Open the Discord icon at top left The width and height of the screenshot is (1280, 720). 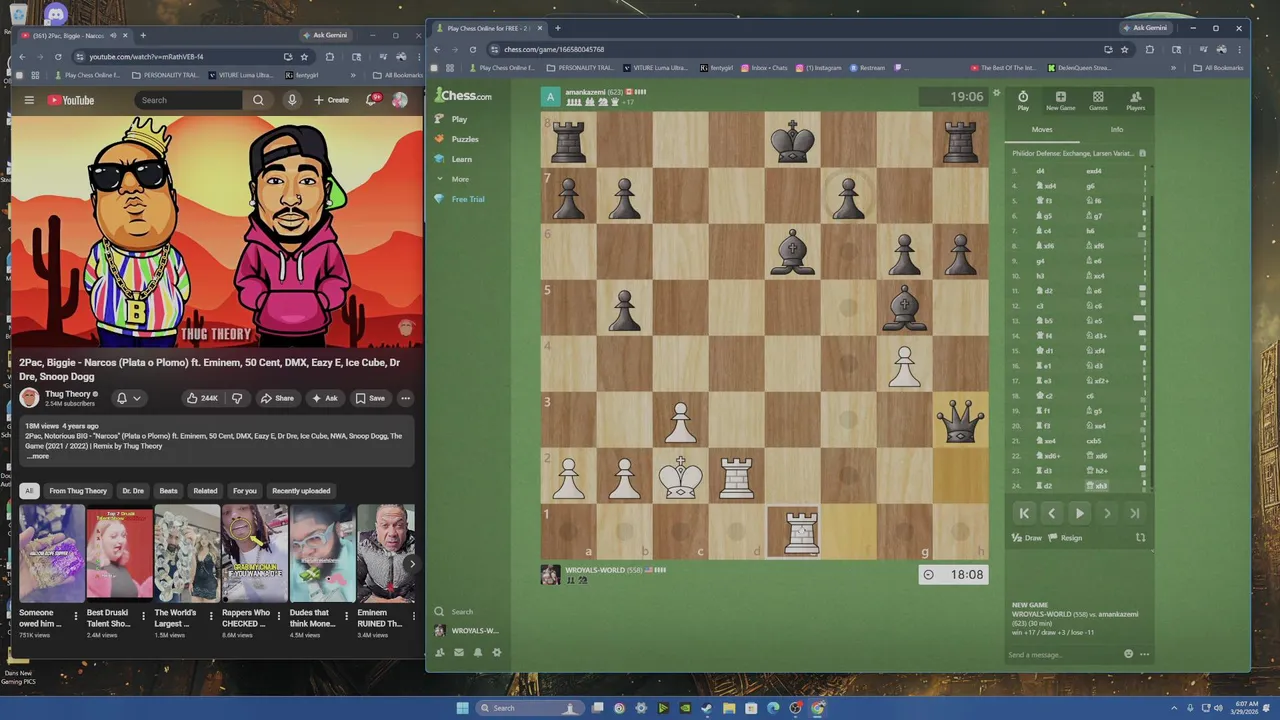[56, 14]
